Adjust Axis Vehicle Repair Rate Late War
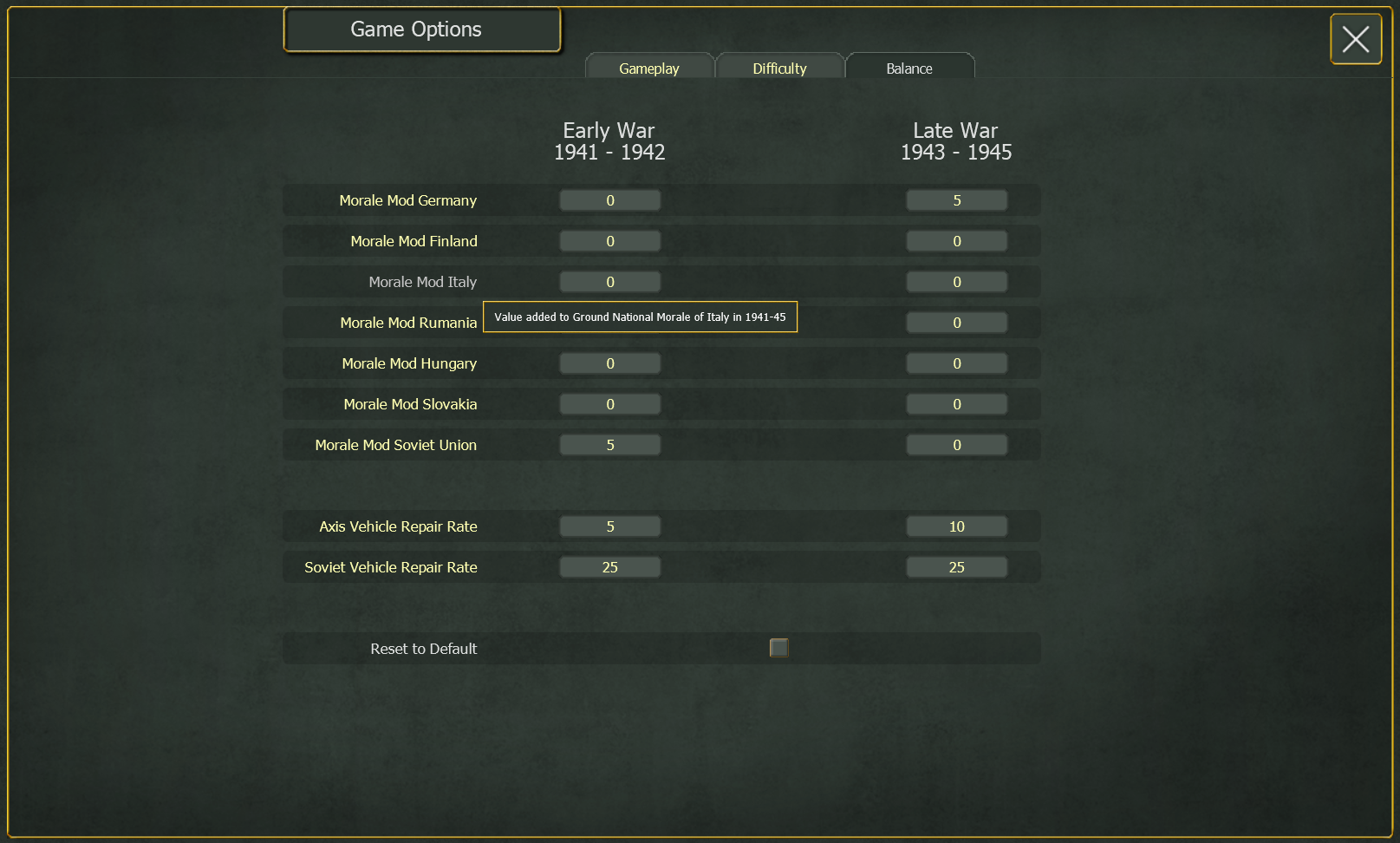Viewport: 1400px width, 843px height. tap(956, 526)
